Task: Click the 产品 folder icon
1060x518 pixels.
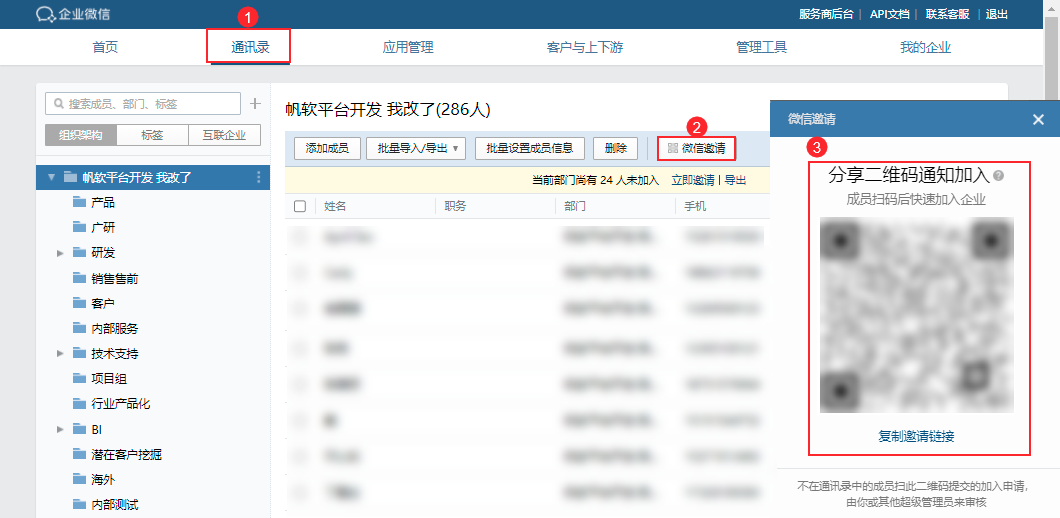Action: click(78, 202)
